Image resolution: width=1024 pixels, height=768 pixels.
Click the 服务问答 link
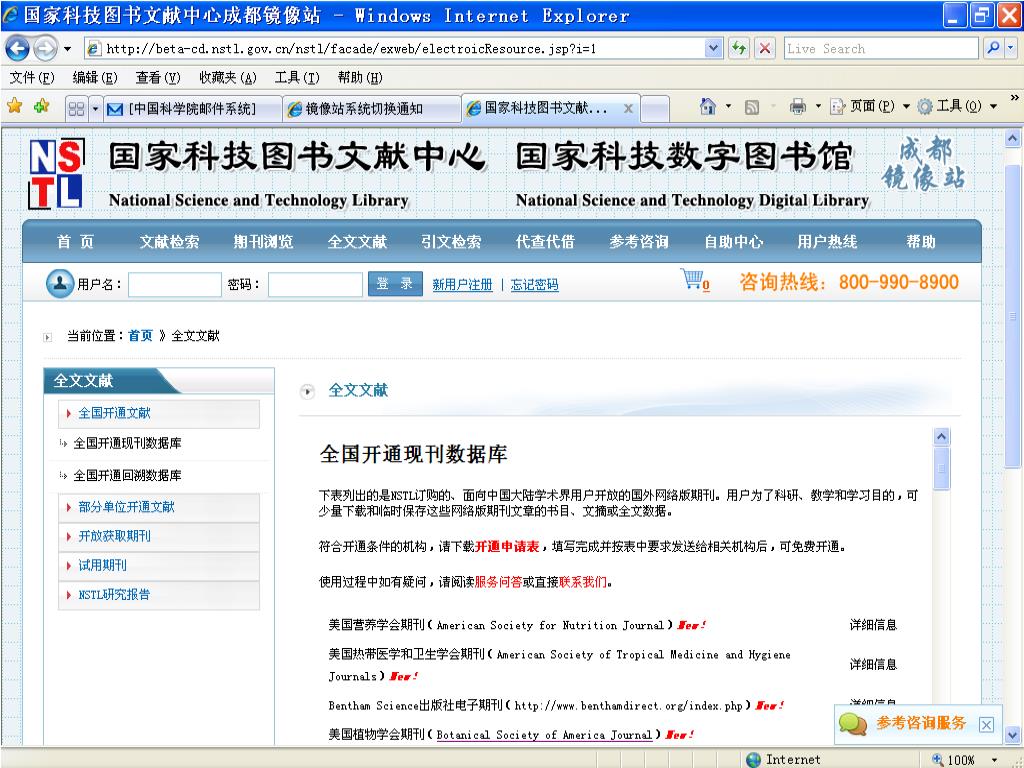click(x=498, y=582)
